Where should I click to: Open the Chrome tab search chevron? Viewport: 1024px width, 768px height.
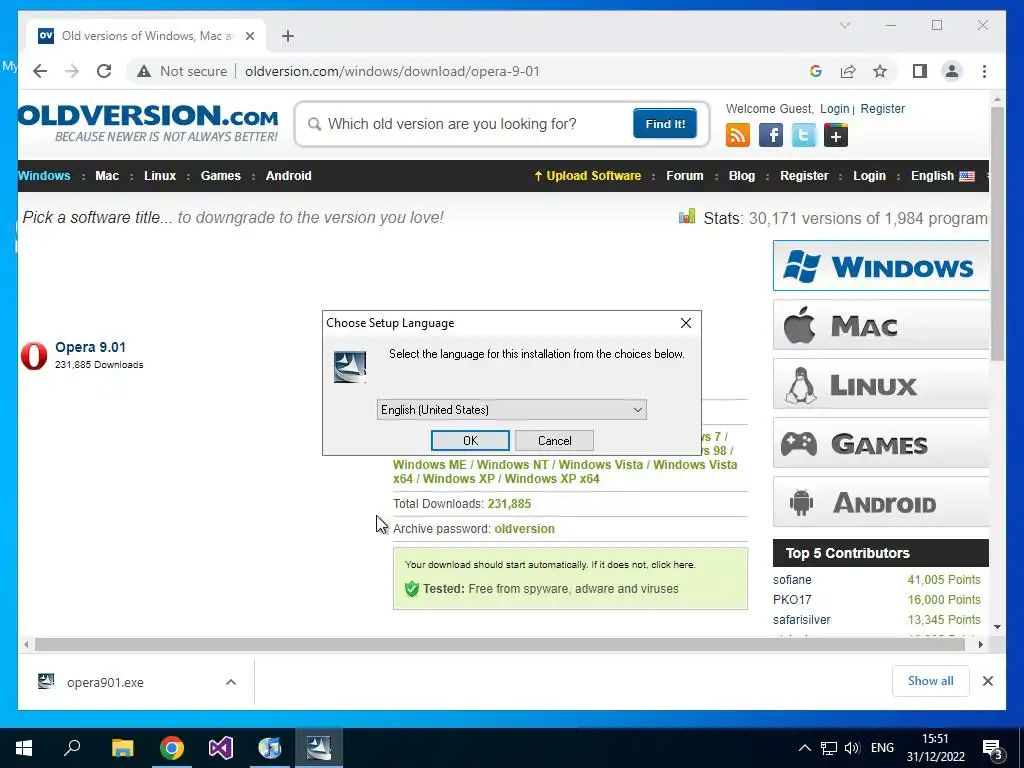click(844, 25)
